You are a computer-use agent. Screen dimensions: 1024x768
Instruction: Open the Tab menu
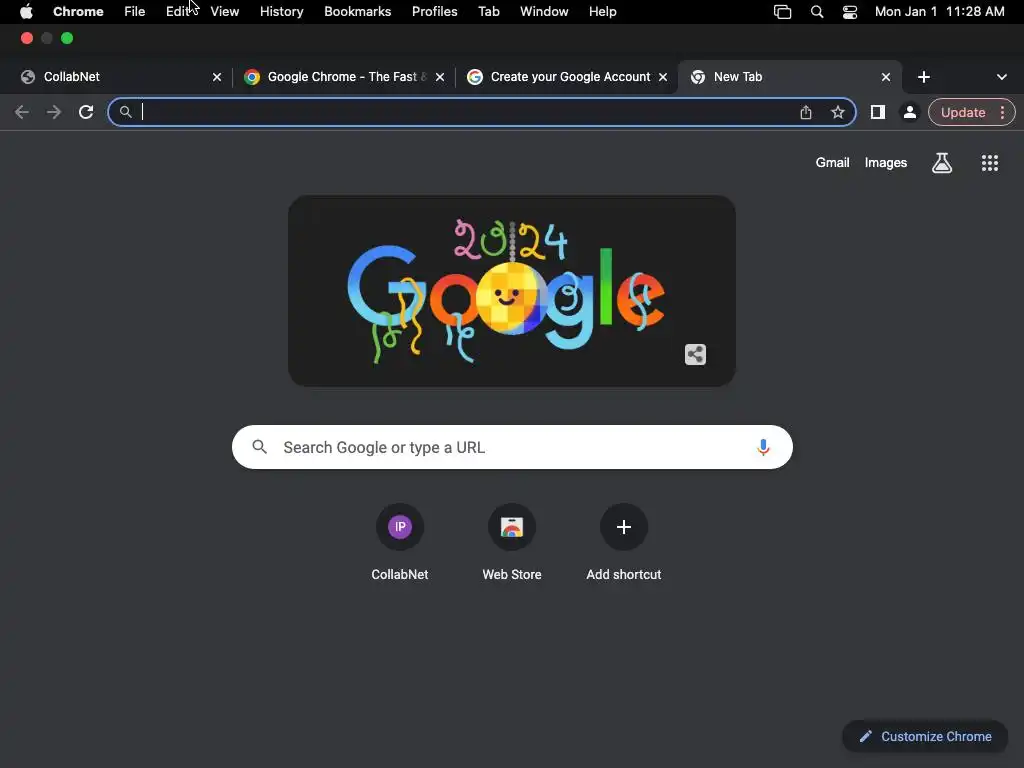[x=488, y=12]
